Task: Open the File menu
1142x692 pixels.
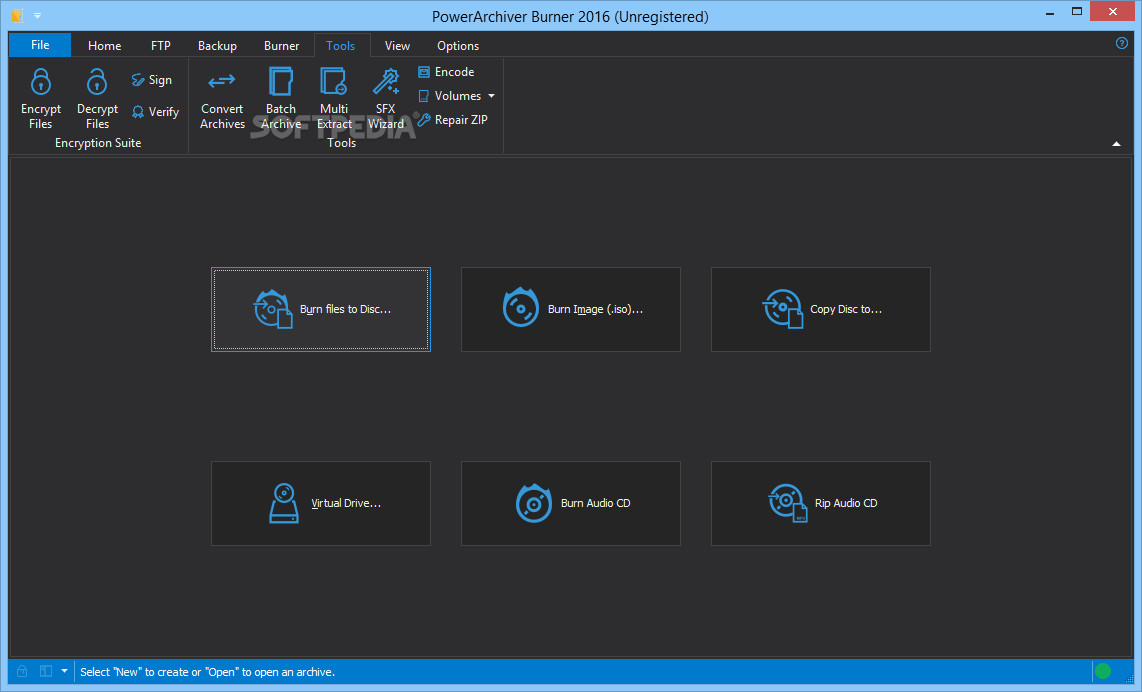Action: (40, 45)
